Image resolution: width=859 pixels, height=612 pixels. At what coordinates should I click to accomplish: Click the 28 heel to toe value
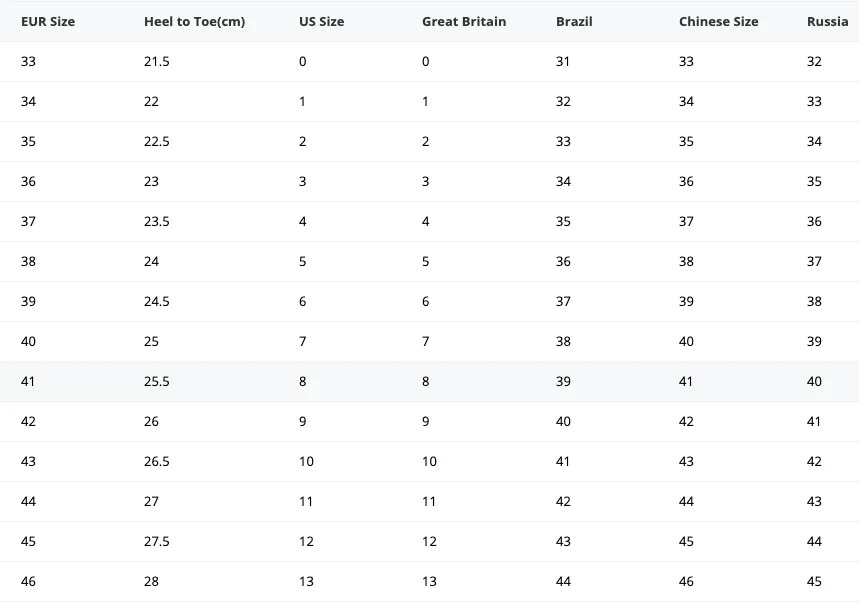(x=151, y=581)
